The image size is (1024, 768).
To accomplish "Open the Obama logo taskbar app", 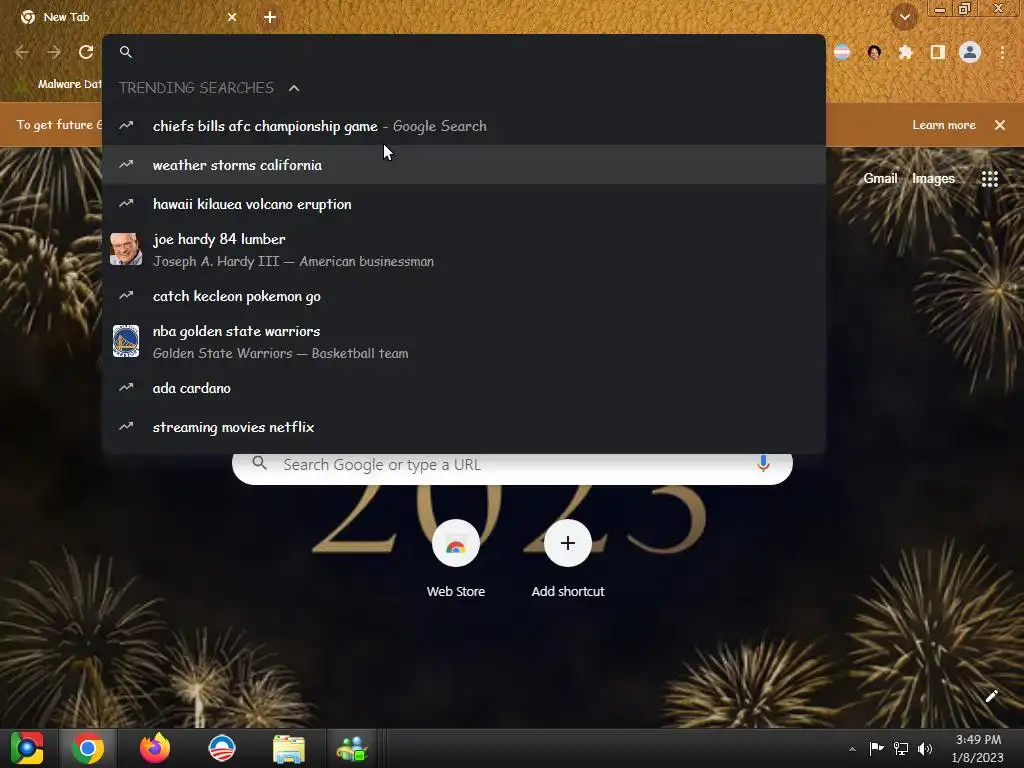I will (222, 748).
